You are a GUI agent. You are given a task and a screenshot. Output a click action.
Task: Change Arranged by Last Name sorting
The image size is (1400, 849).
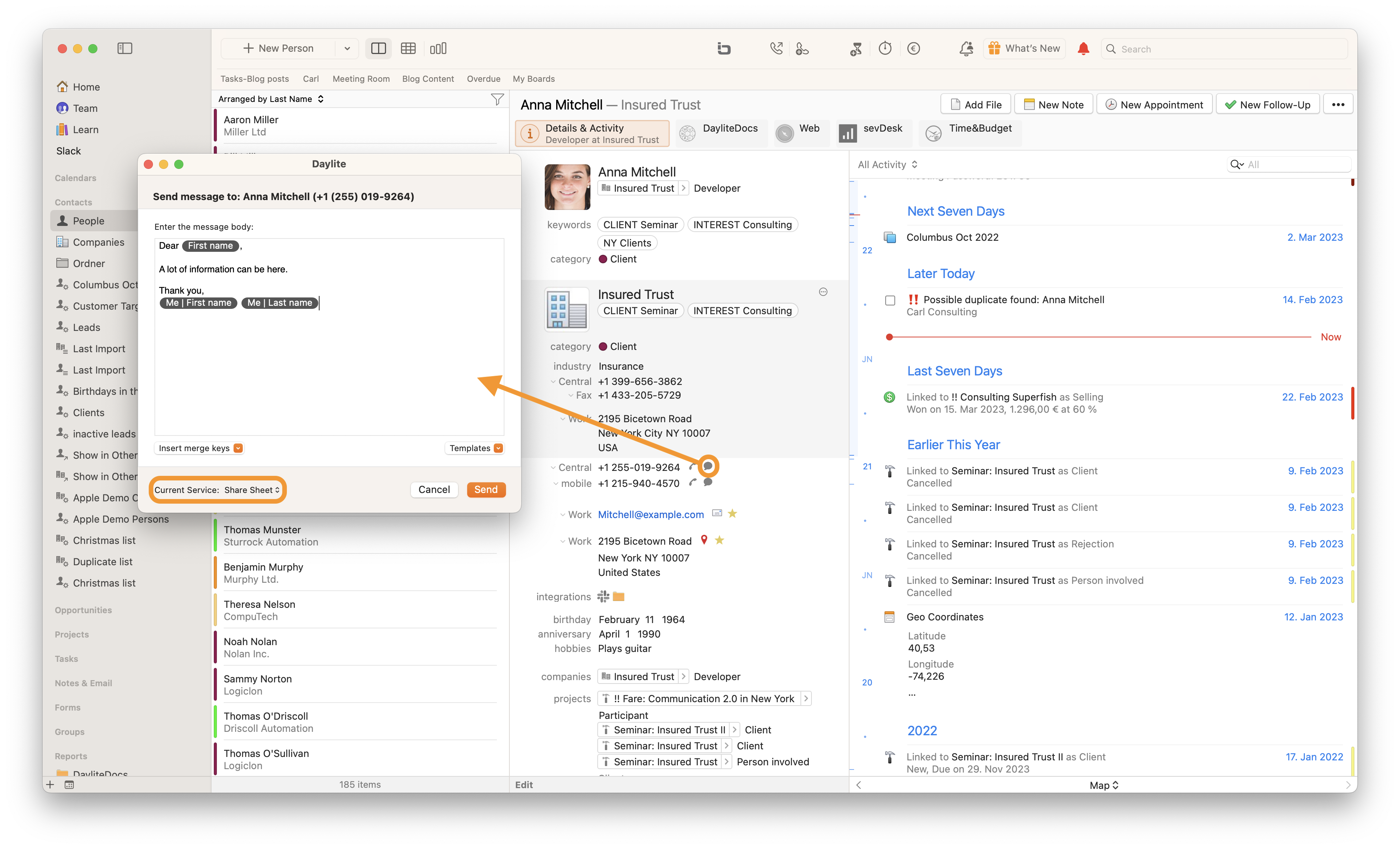click(271, 99)
